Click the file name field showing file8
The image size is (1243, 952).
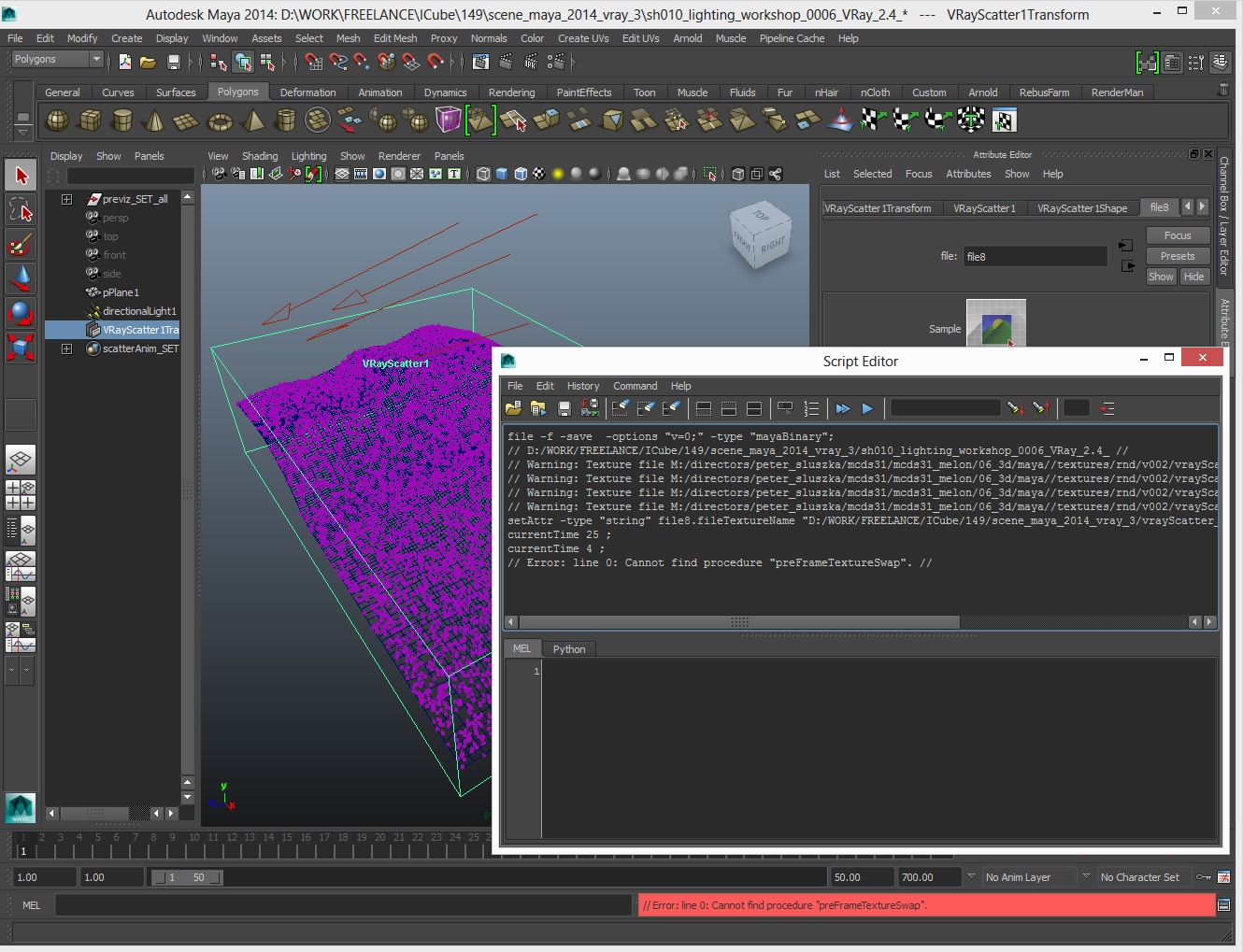pyautogui.click(x=1035, y=256)
